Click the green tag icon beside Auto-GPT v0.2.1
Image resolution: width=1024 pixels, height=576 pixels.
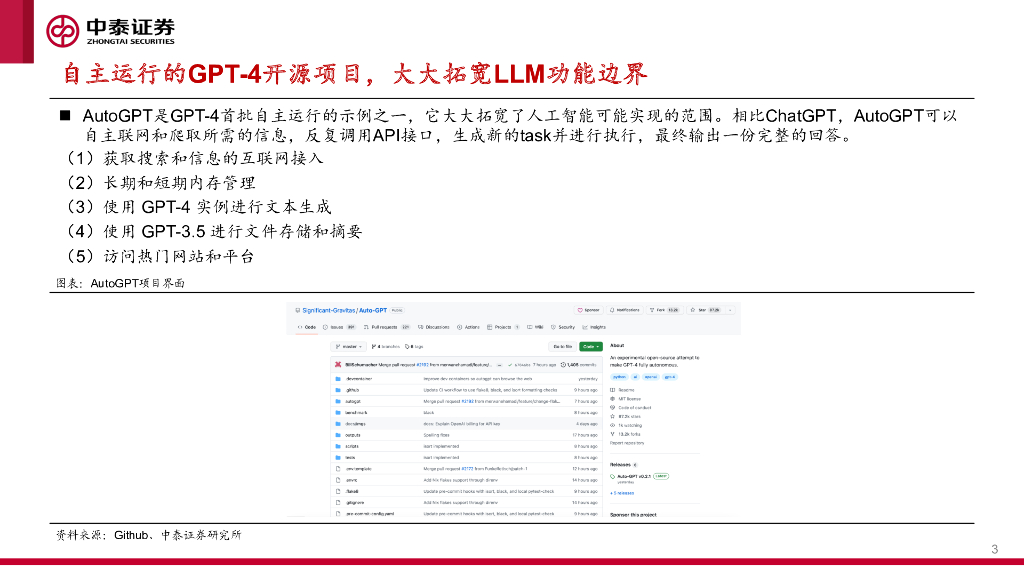(x=613, y=476)
